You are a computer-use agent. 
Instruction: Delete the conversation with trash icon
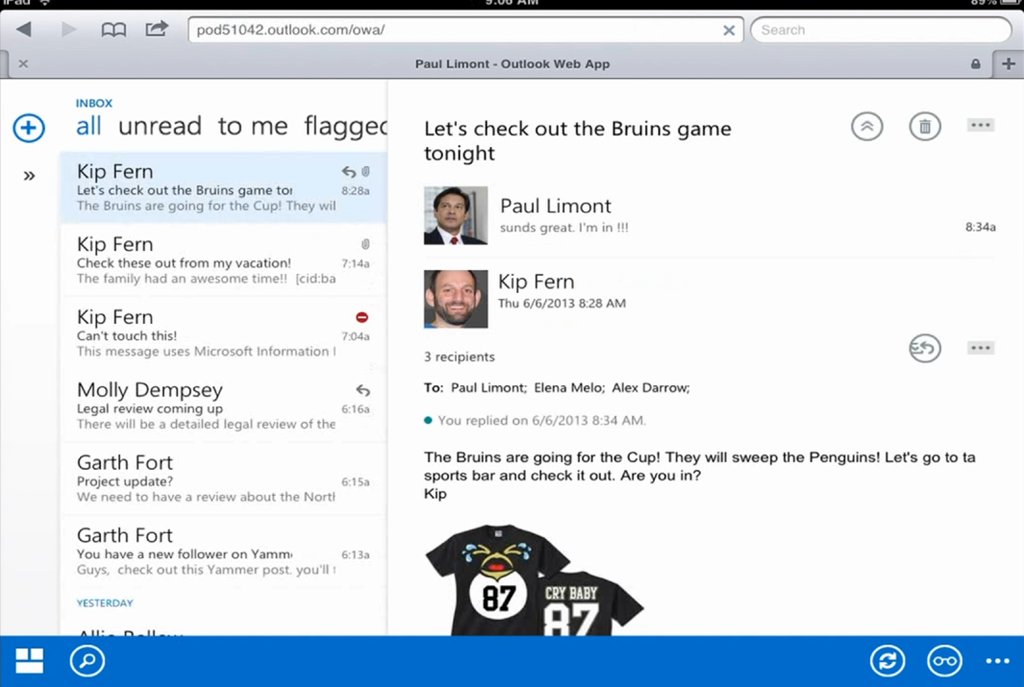click(x=925, y=126)
